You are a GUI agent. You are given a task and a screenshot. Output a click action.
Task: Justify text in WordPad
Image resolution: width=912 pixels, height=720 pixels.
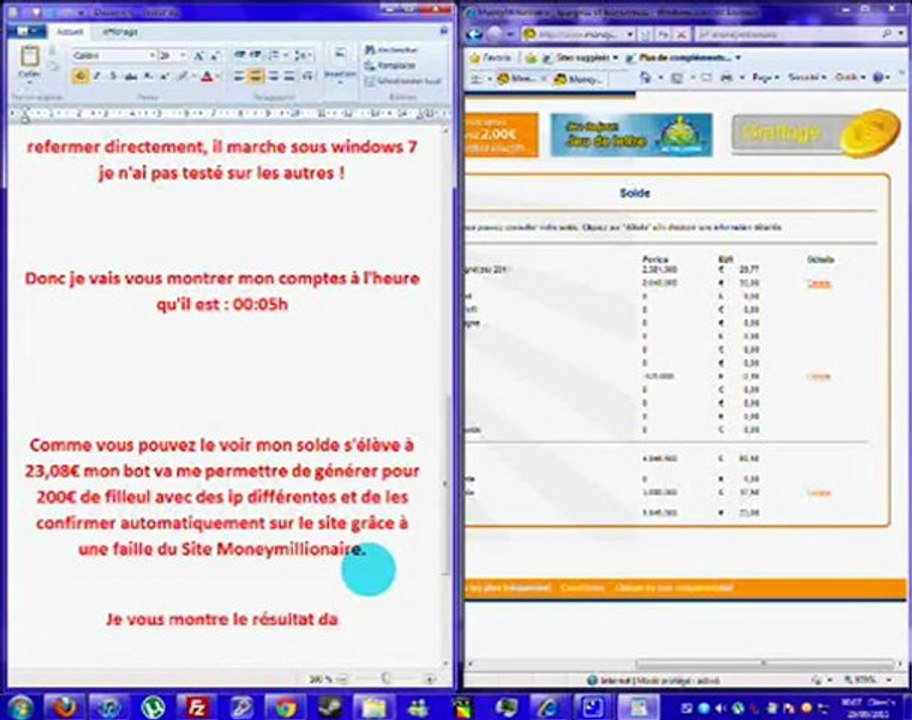click(290, 76)
